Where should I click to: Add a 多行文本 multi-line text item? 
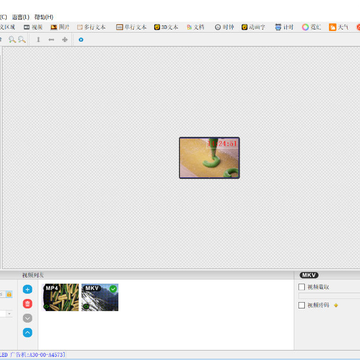(x=91, y=27)
